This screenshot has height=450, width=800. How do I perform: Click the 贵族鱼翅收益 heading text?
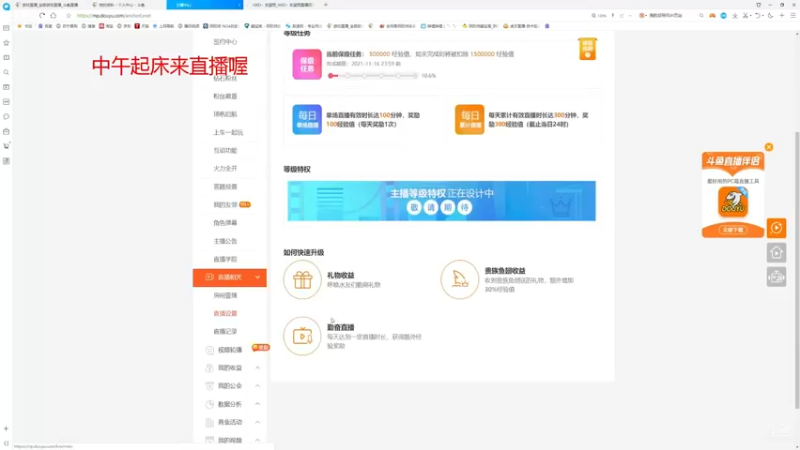click(505, 271)
